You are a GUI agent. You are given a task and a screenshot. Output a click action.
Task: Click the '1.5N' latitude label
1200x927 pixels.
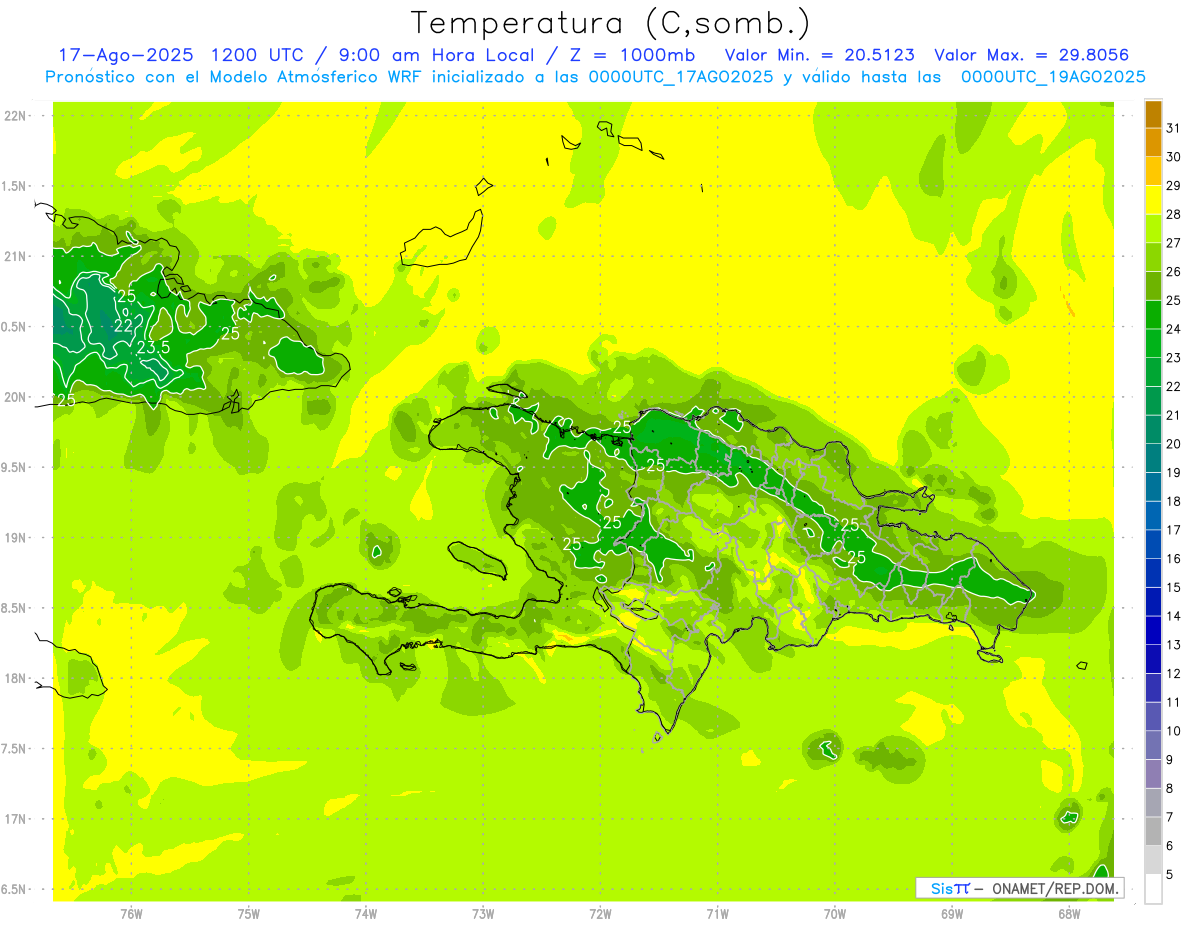pyautogui.click(x=15, y=186)
